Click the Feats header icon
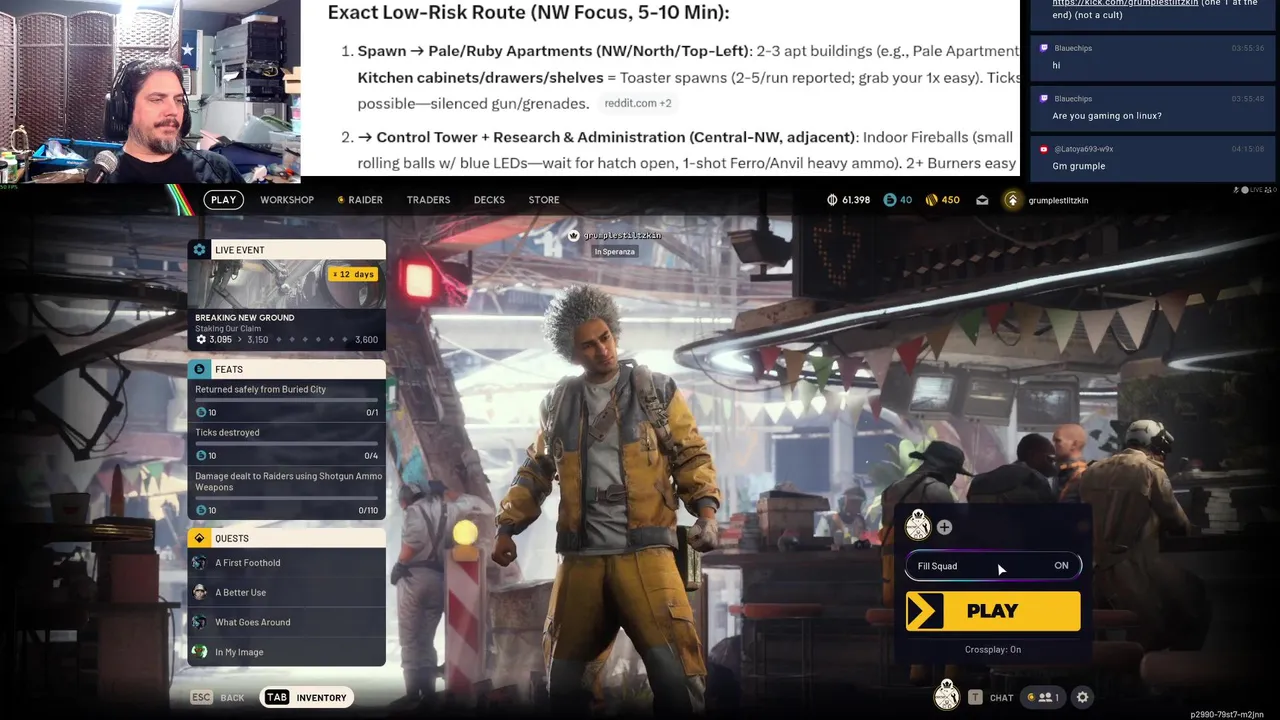This screenshot has height=720, width=1280. pyautogui.click(x=199, y=369)
